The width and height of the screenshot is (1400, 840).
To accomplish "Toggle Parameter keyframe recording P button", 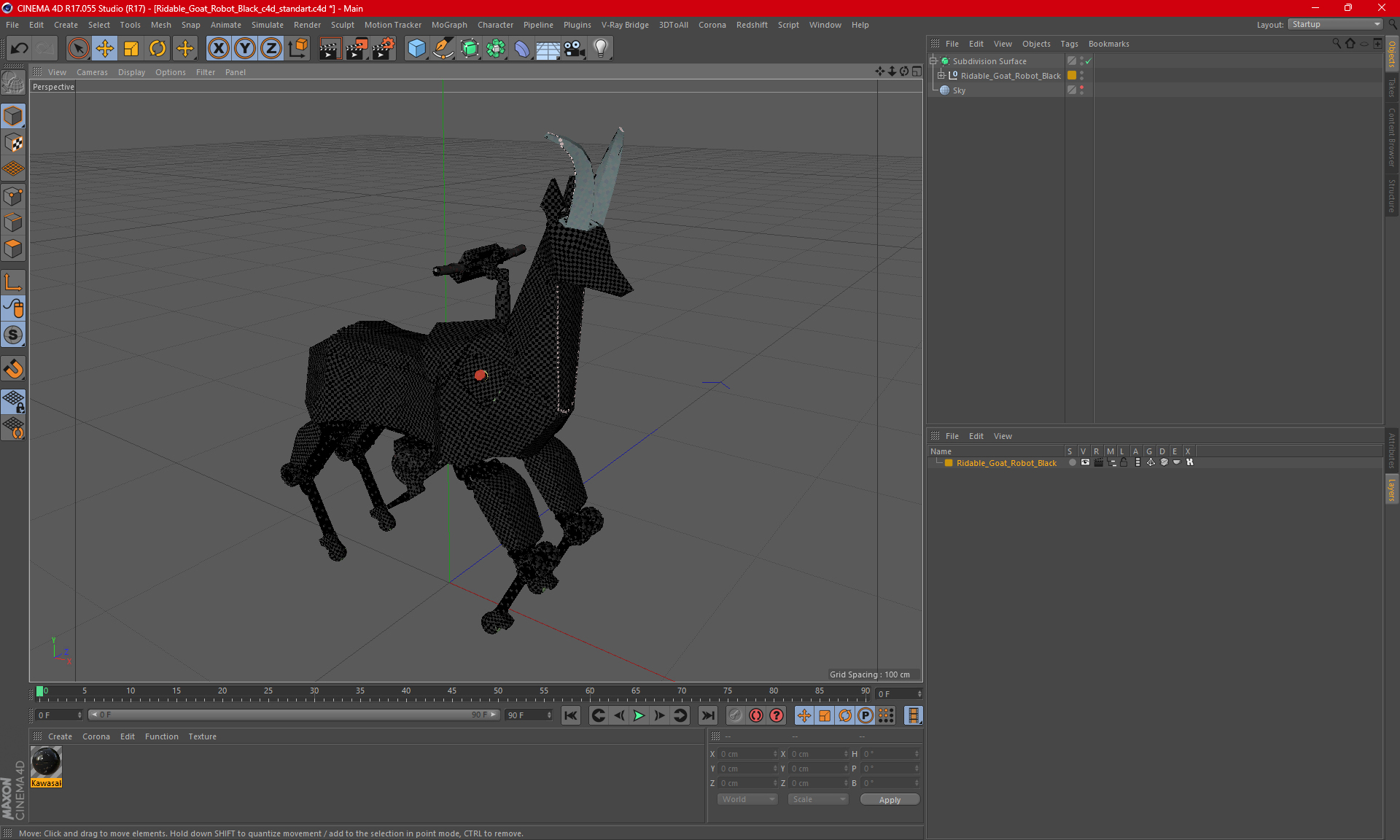I will [x=866, y=715].
